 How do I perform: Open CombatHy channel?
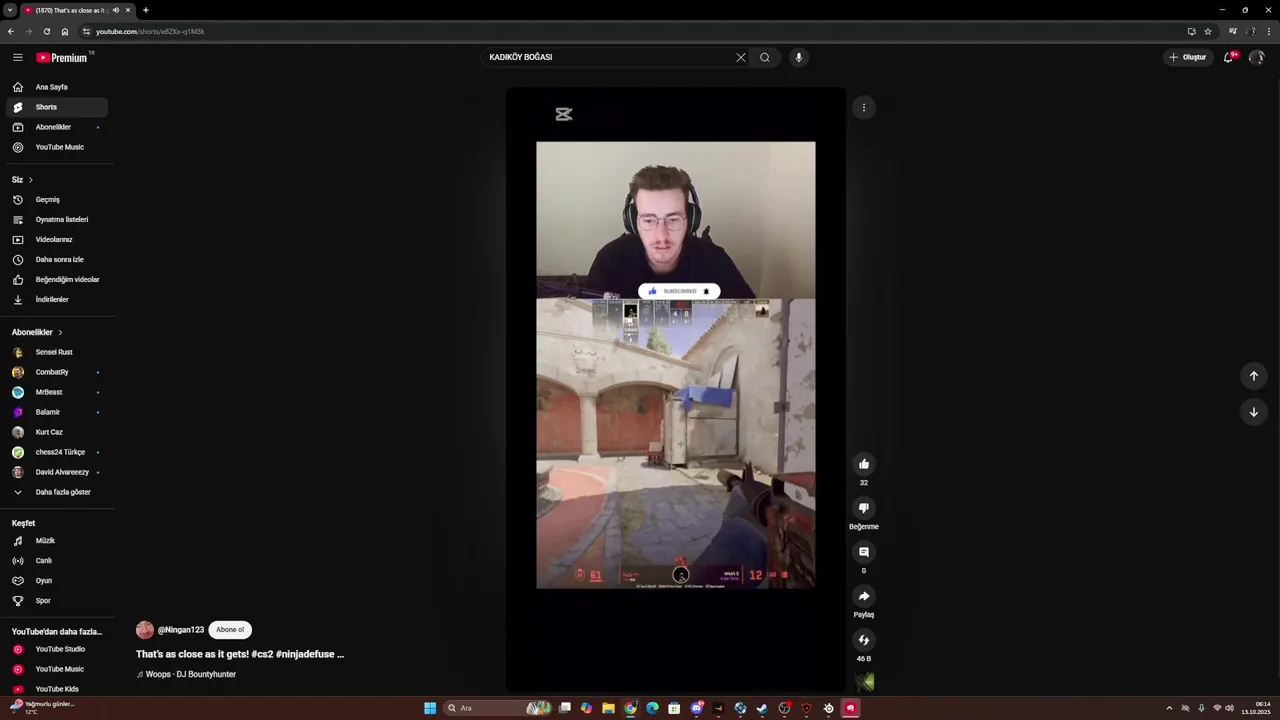[x=57, y=372]
